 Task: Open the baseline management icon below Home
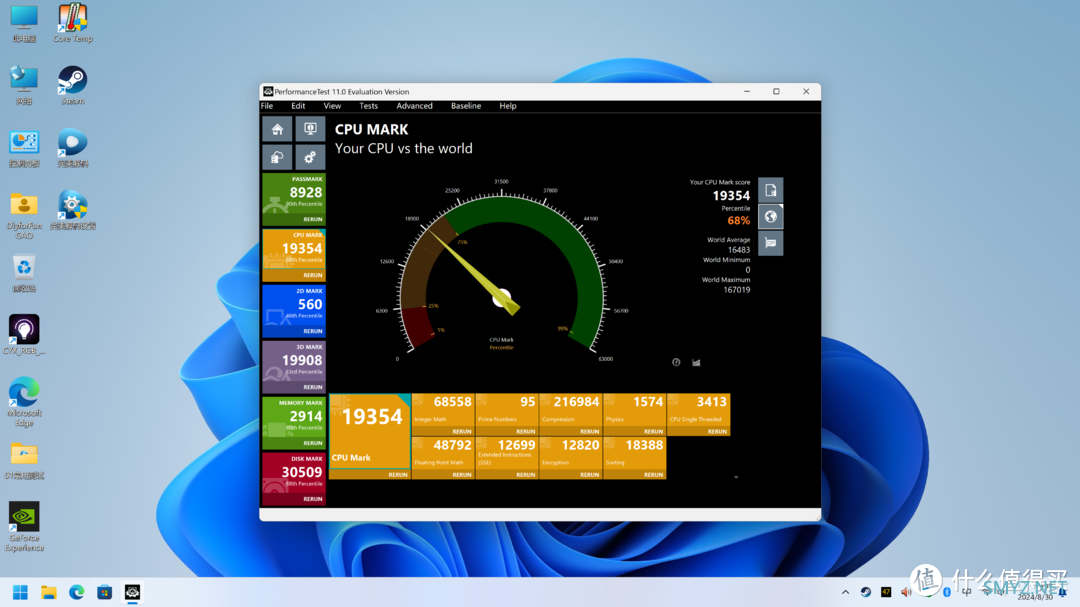tap(277, 157)
